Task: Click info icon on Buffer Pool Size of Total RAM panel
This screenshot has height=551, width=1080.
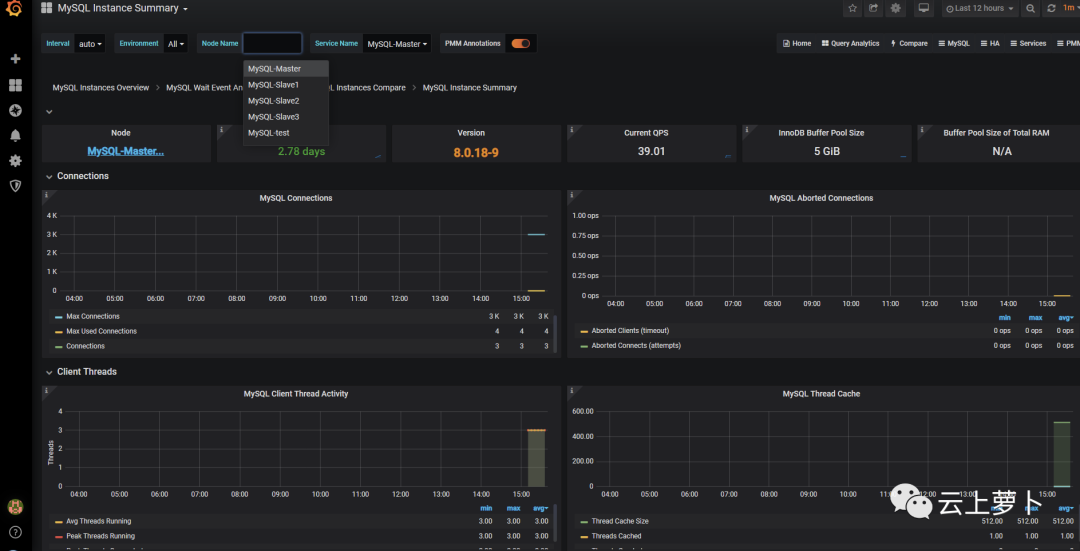Action: point(921,129)
